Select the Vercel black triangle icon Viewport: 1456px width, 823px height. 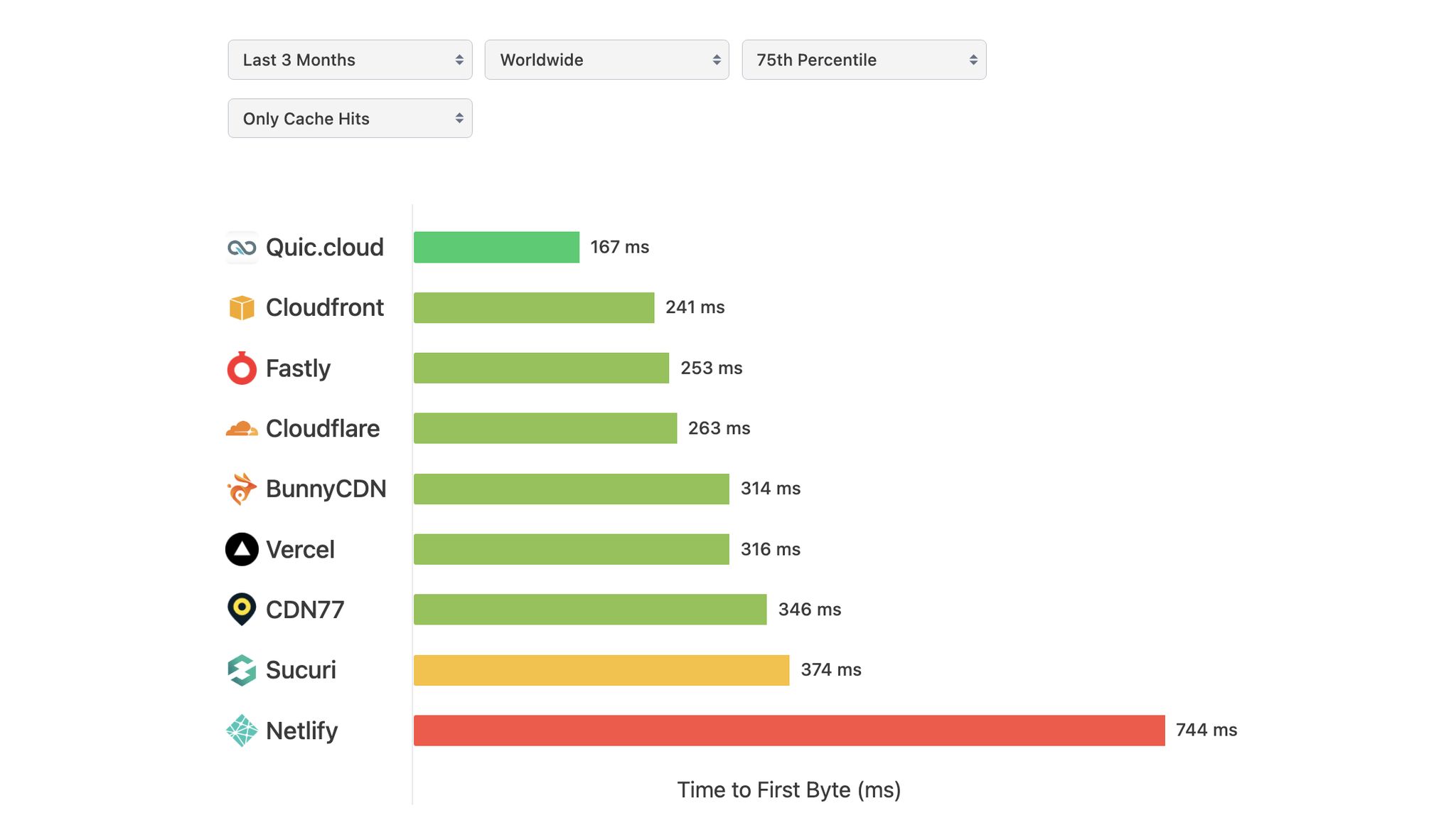(x=242, y=548)
